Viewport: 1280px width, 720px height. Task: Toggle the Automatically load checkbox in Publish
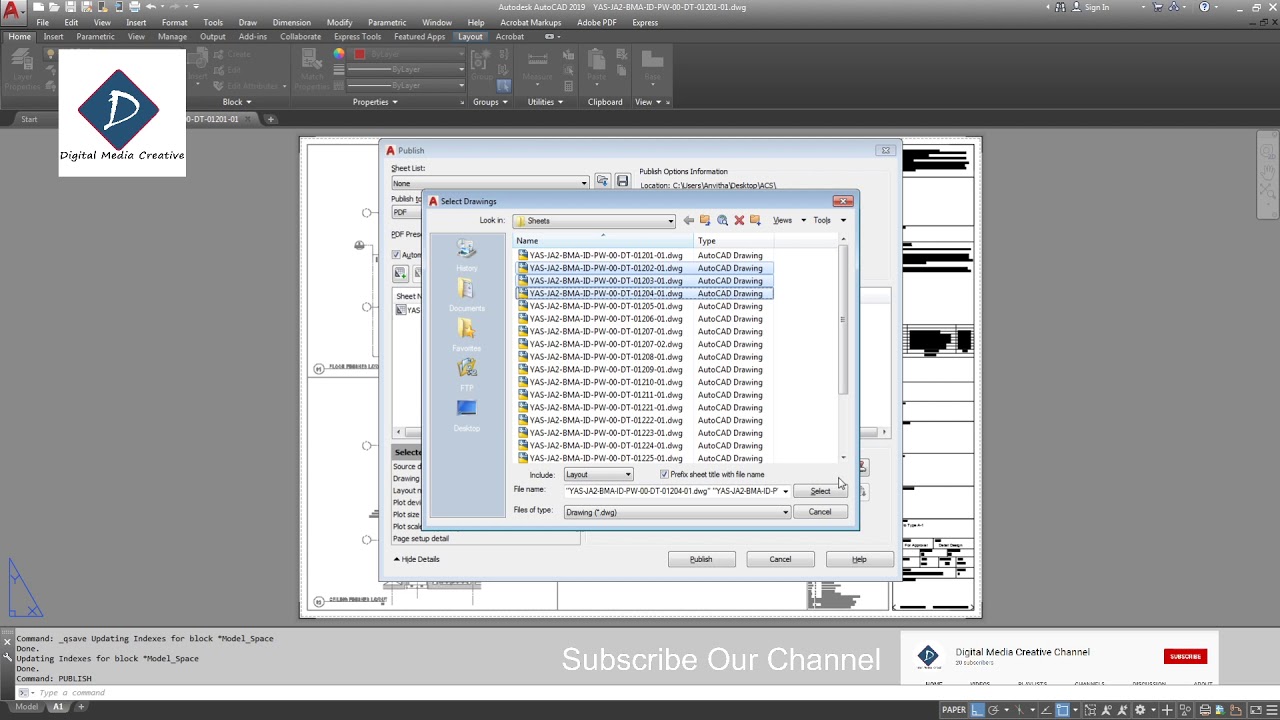396,255
